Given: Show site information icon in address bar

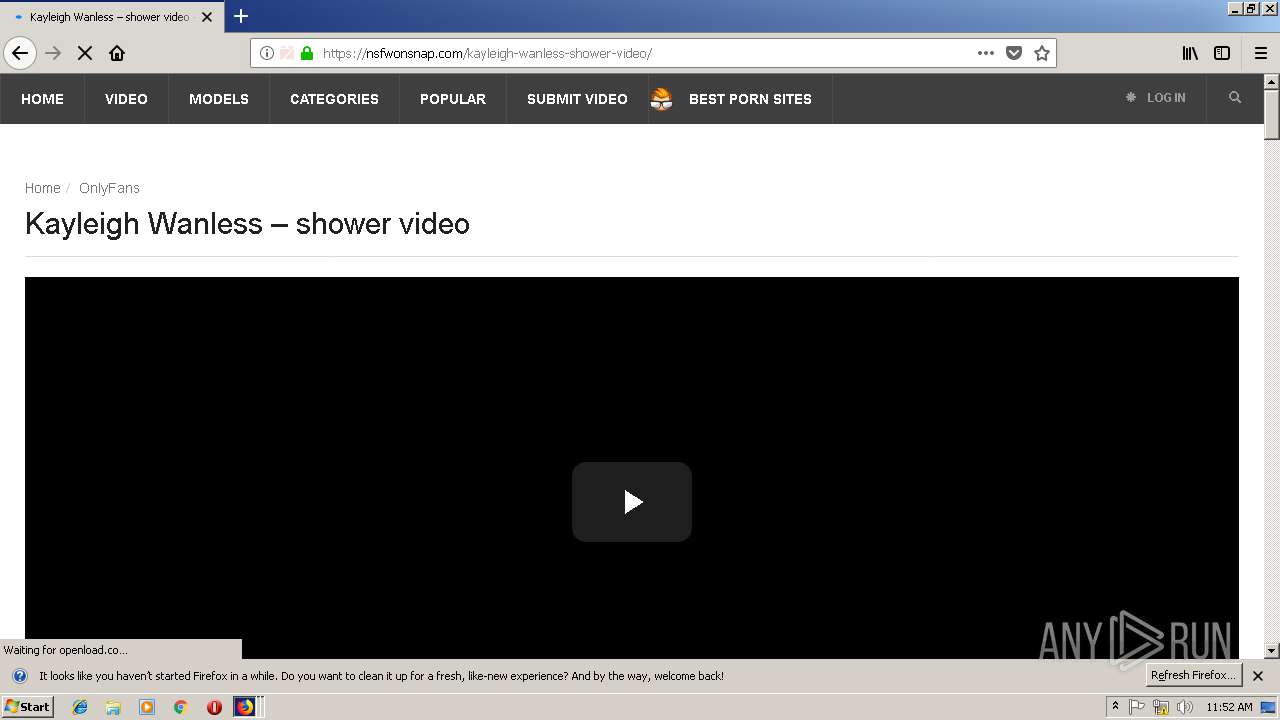Looking at the screenshot, I should pos(267,53).
